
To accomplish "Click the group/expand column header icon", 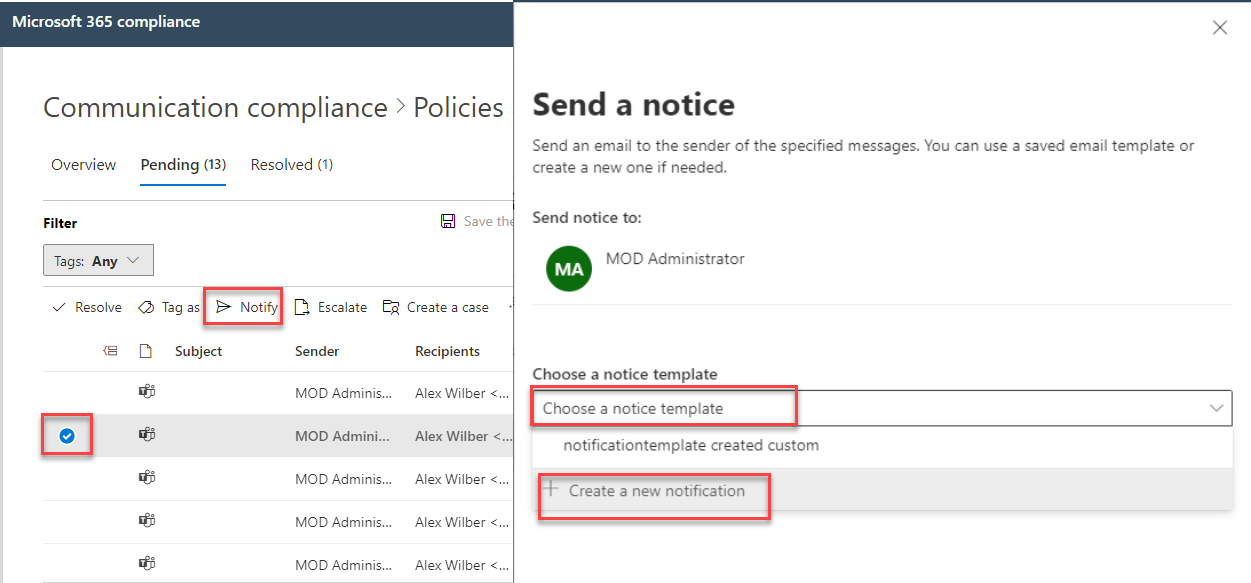I will (110, 351).
